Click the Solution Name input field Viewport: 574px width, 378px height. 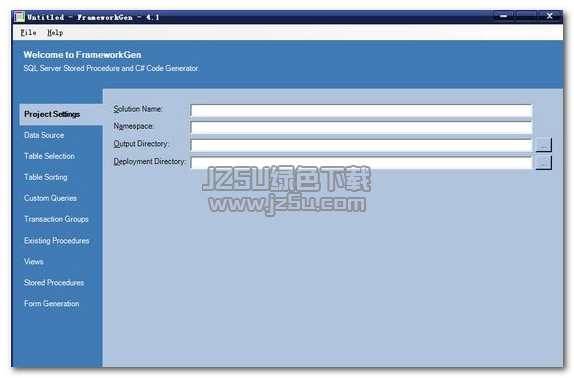(361, 110)
